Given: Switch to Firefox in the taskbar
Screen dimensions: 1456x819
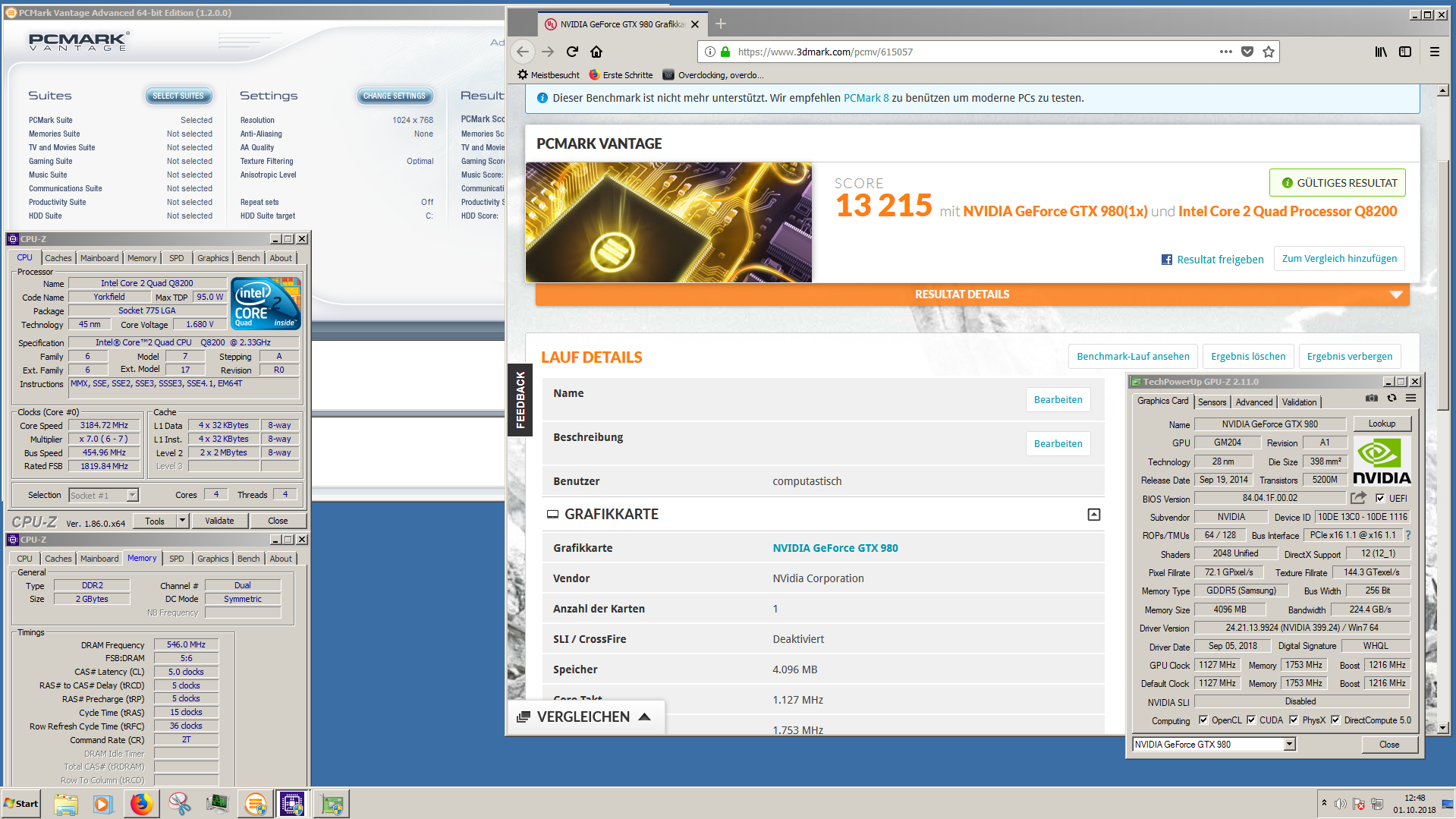Looking at the screenshot, I should click(x=141, y=804).
